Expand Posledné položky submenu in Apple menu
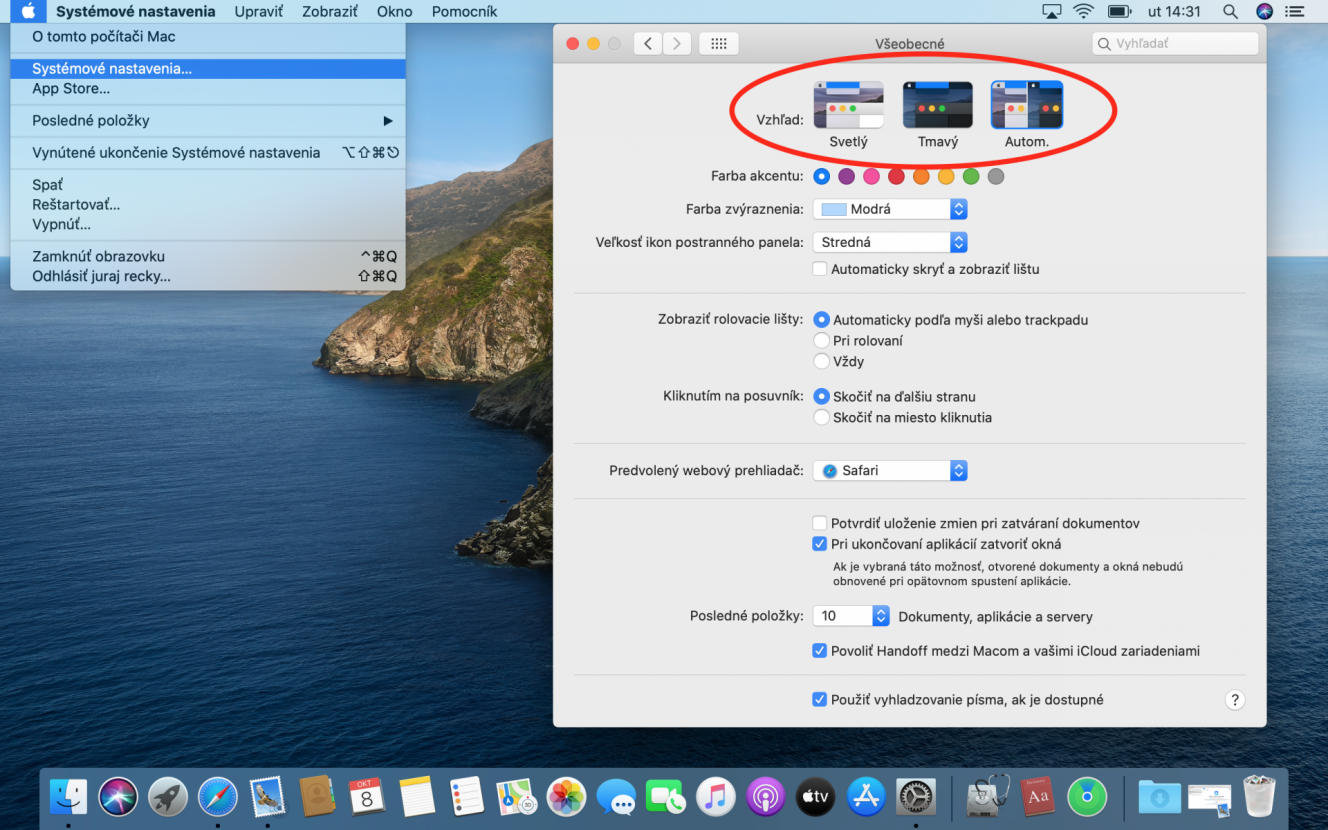This screenshot has height=830, width=1328. (208, 120)
